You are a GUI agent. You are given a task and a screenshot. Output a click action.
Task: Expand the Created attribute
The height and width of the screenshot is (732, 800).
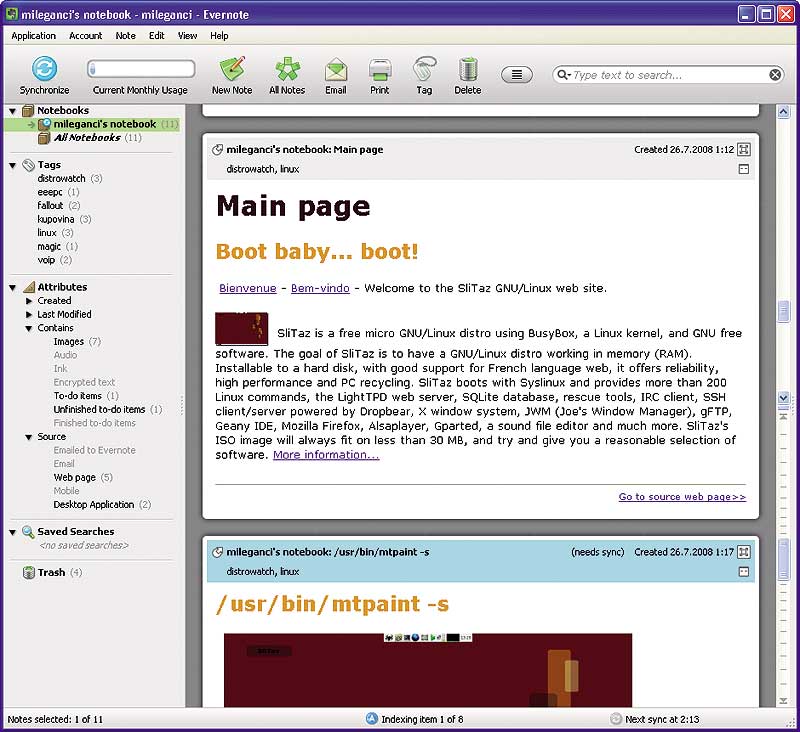[x=29, y=301]
